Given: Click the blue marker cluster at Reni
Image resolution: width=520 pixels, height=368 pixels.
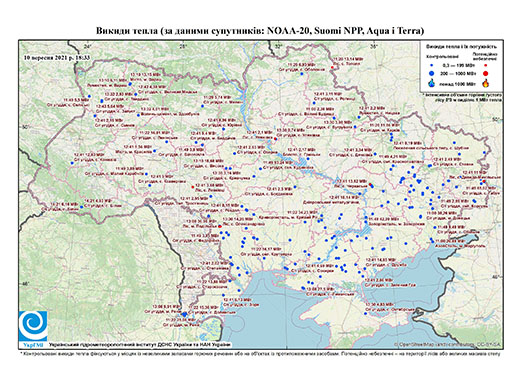Looking at the screenshot, I should [184, 314].
